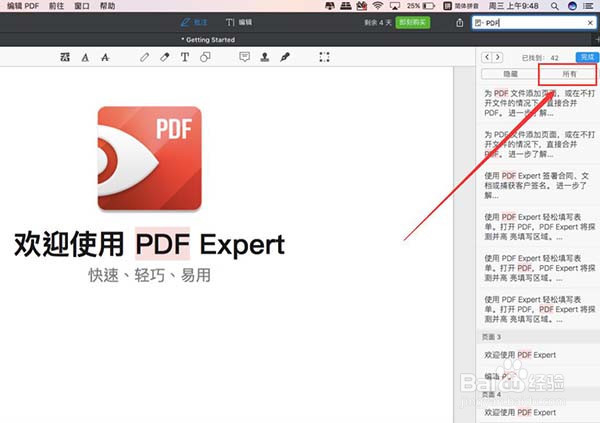This screenshot has height=423, width=600.
Task: Open the Wi-Fi status menu
Action: click(x=378, y=6)
